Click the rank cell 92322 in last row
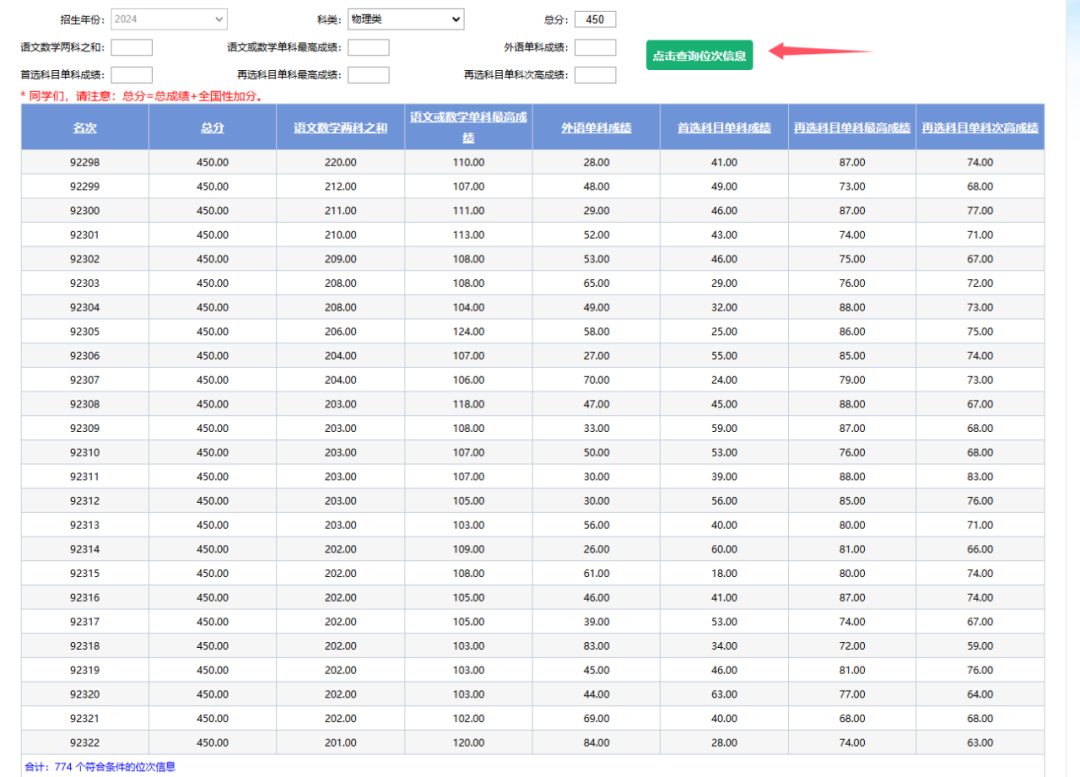 coord(85,743)
